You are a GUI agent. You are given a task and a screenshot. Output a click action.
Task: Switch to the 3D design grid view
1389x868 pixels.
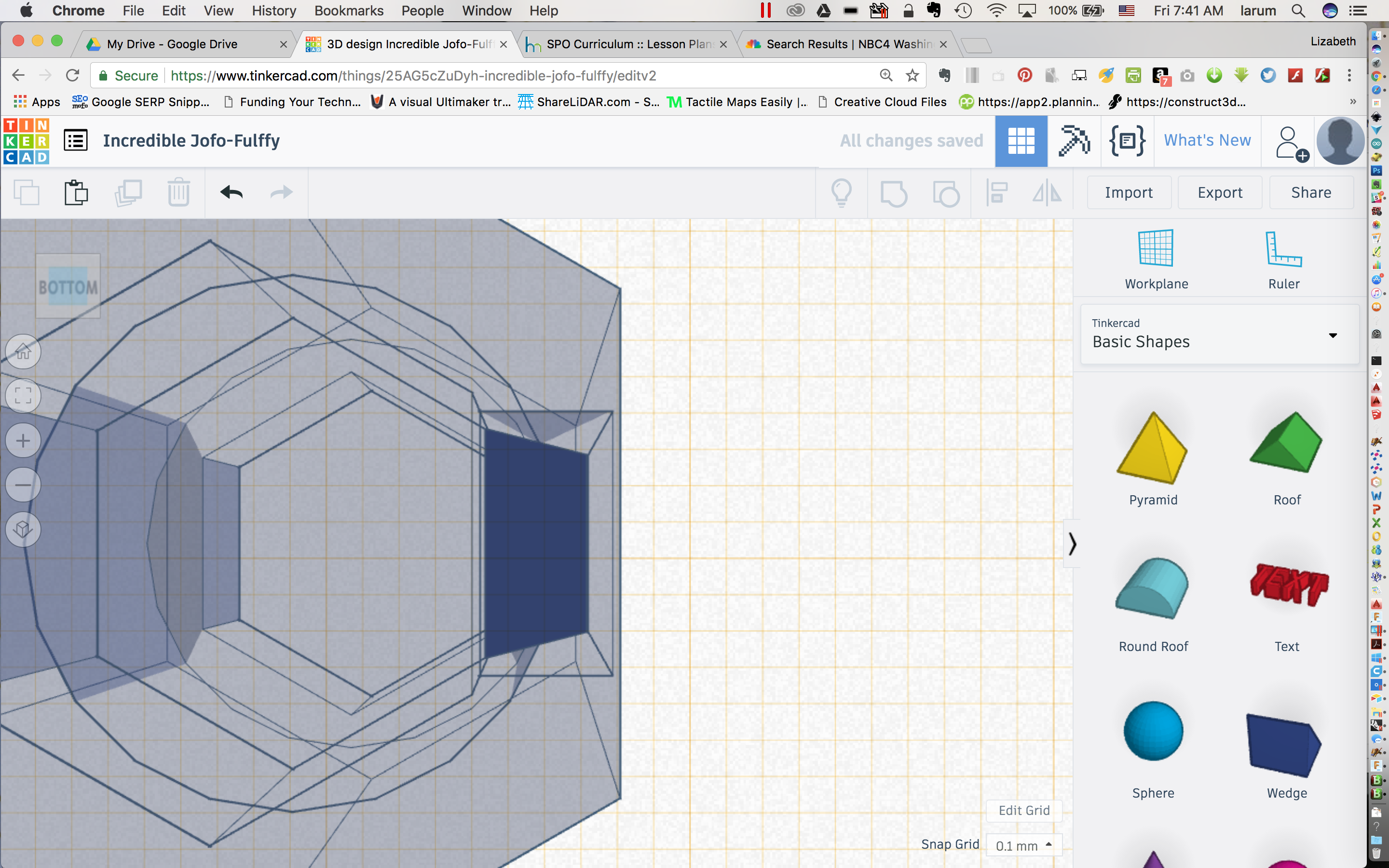[1021, 141]
